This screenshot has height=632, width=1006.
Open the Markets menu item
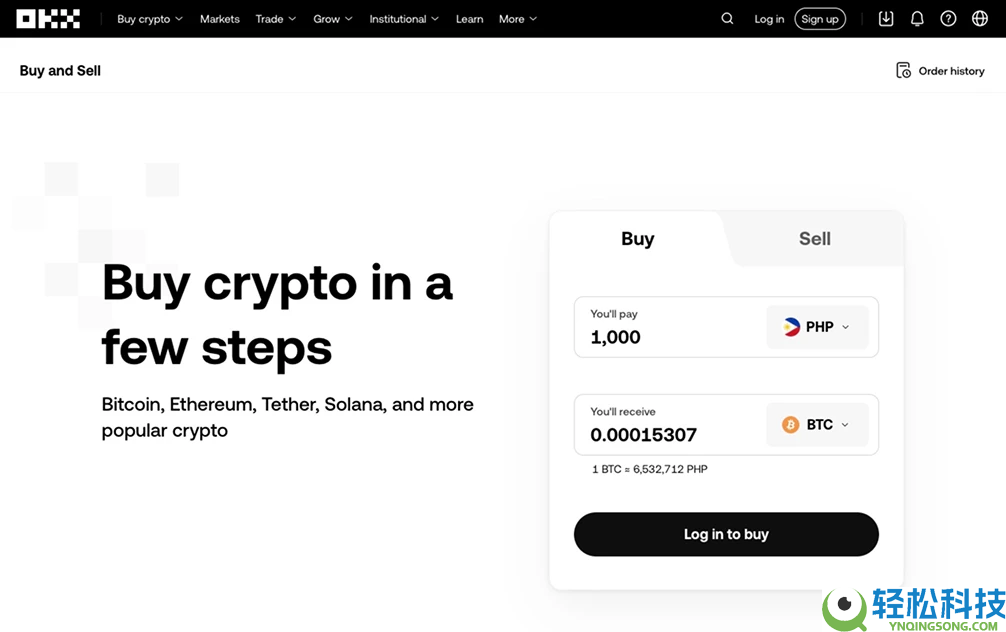220,19
